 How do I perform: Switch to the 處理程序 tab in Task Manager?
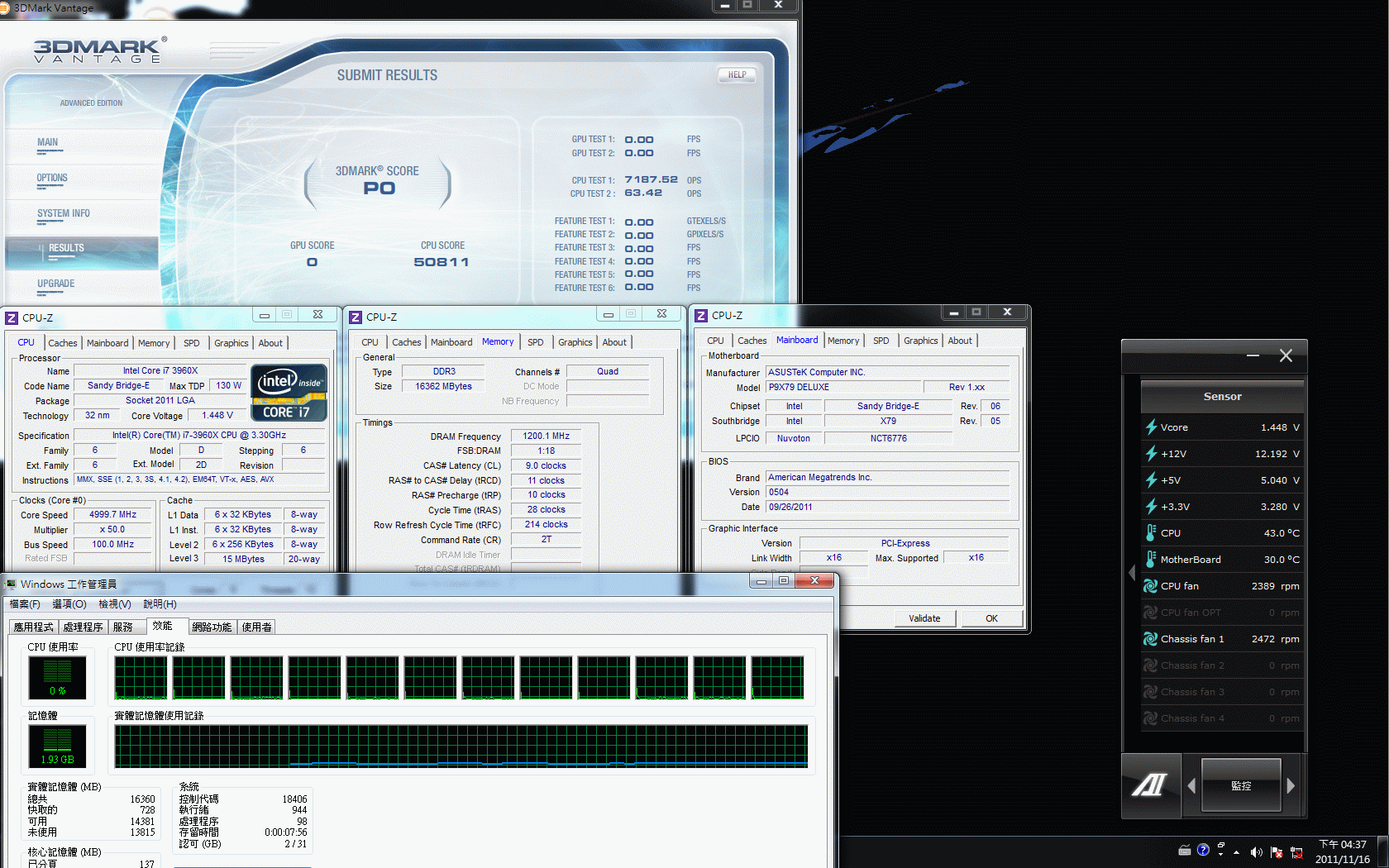pyautogui.click(x=84, y=627)
